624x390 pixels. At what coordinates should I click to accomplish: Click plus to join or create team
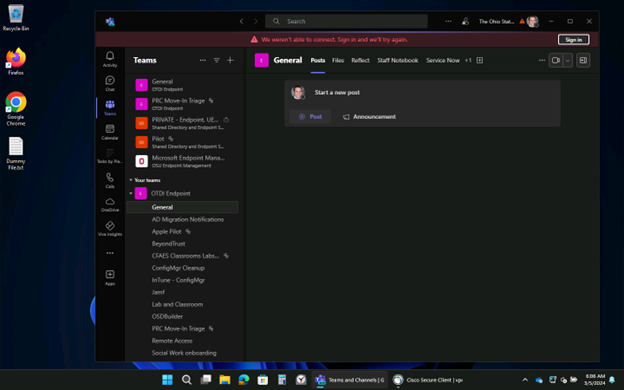230,60
